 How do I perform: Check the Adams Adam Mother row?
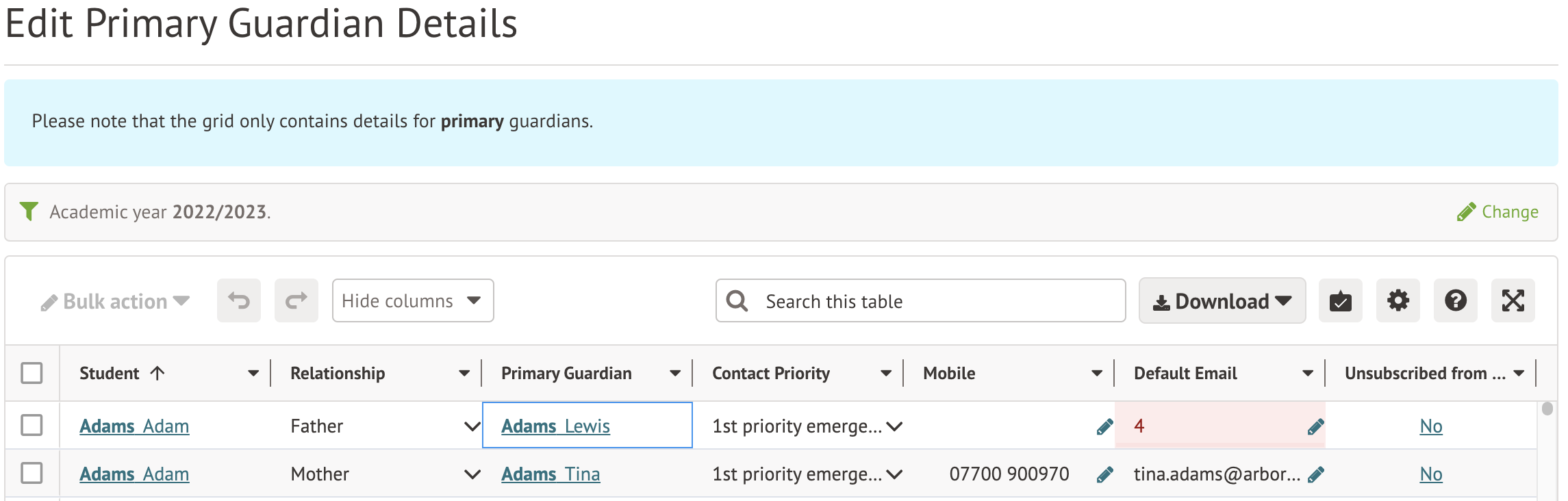pyautogui.click(x=31, y=473)
